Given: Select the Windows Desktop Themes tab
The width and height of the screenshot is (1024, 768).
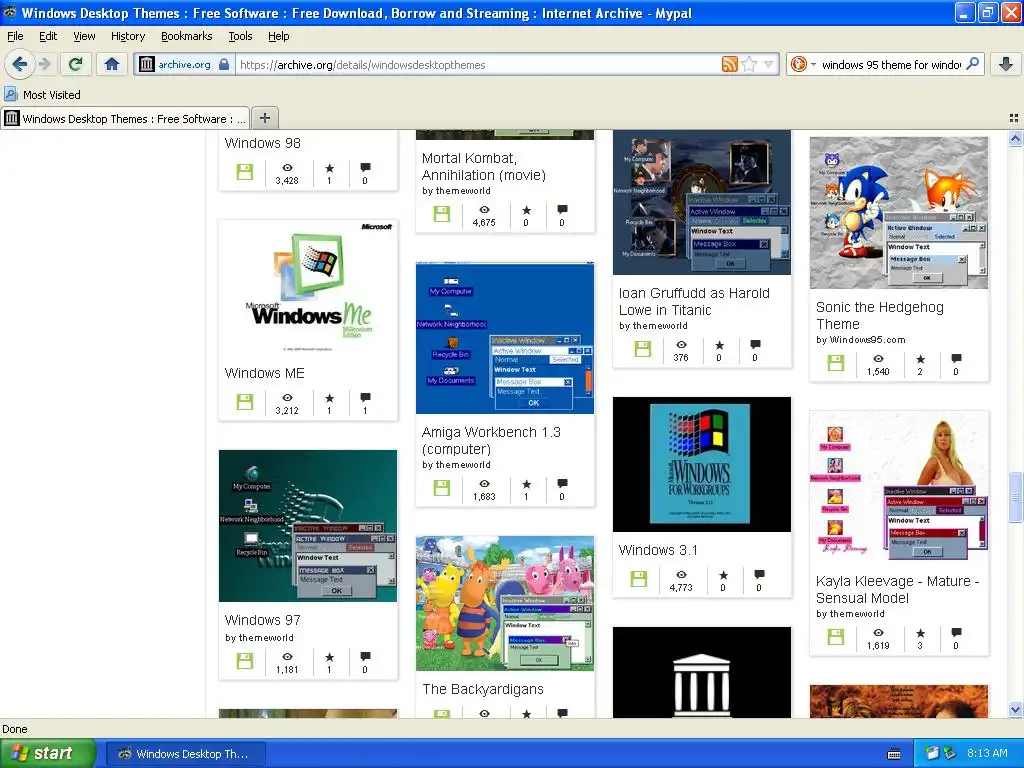Looking at the screenshot, I should pos(125,118).
